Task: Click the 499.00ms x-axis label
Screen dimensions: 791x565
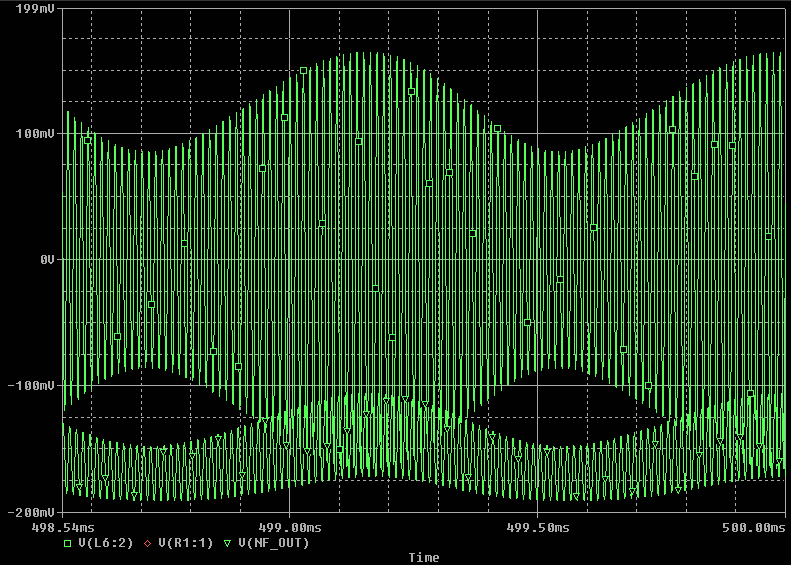Action: pos(290,528)
